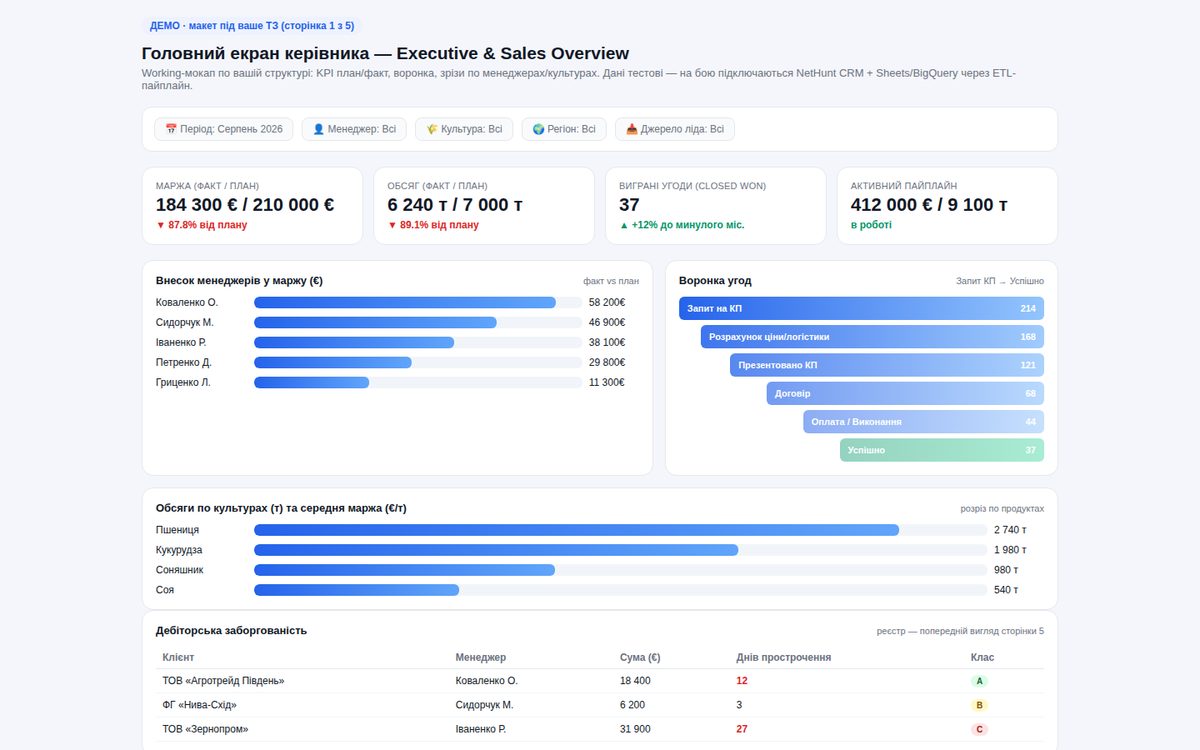
Task: Open the Культура: Всі filter chip
Action: point(465,129)
